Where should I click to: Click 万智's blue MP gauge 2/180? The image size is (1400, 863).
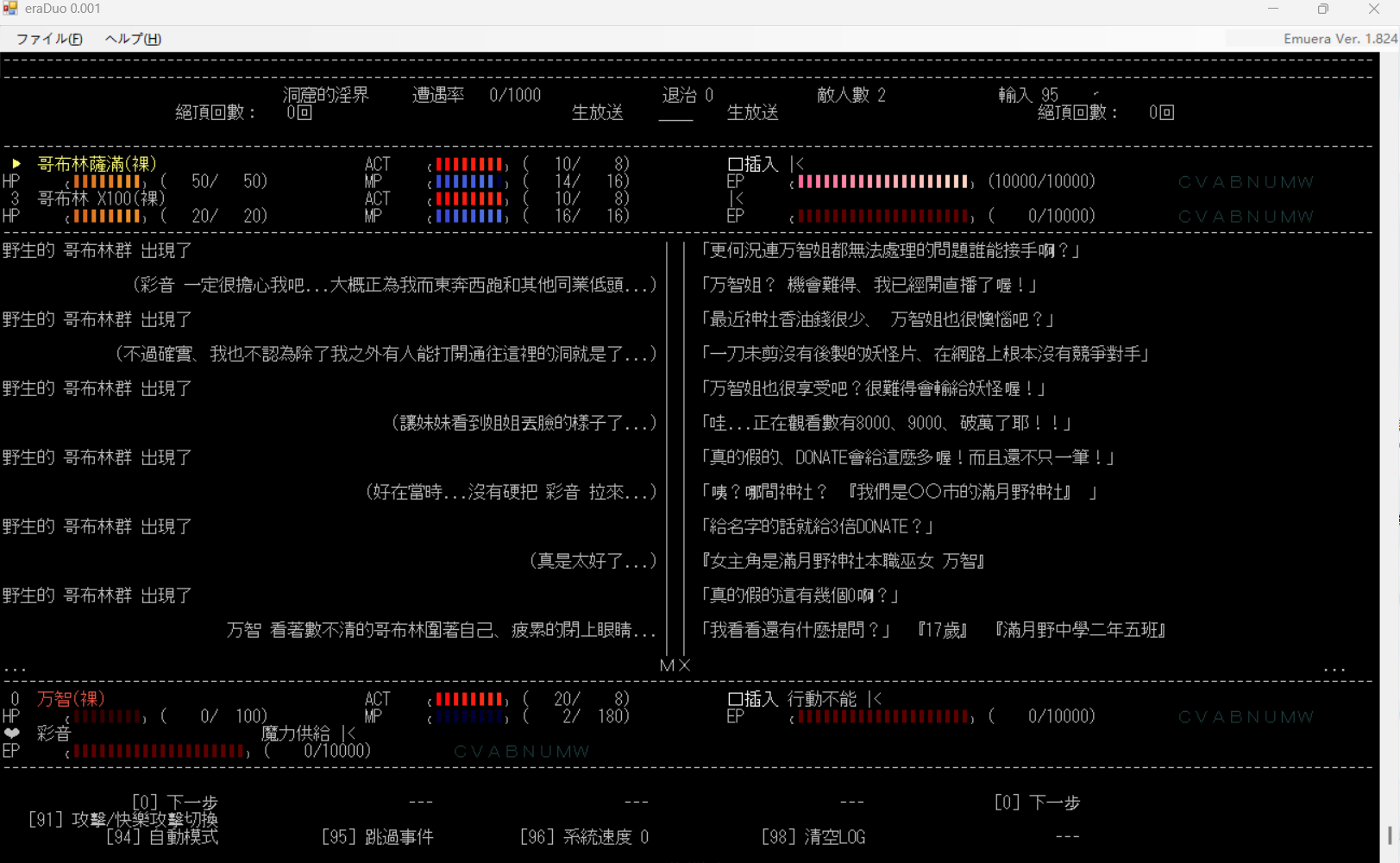[468, 717]
